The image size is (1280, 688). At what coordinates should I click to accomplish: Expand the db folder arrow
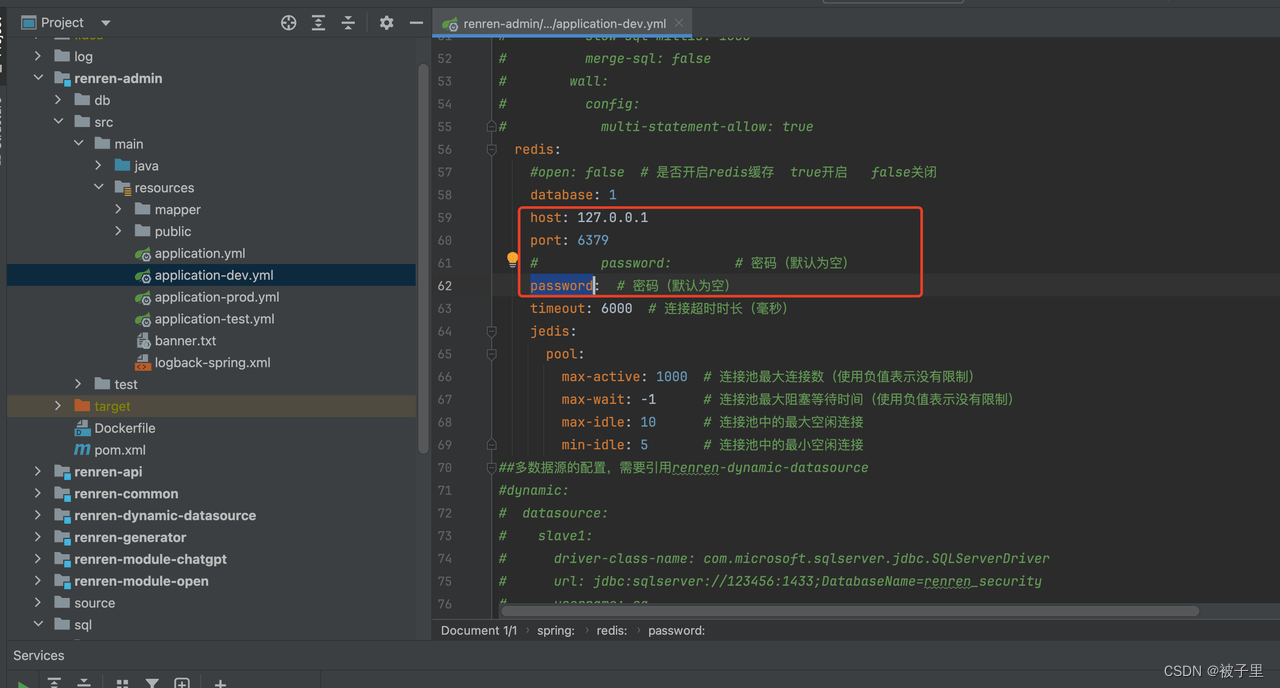[x=58, y=100]
